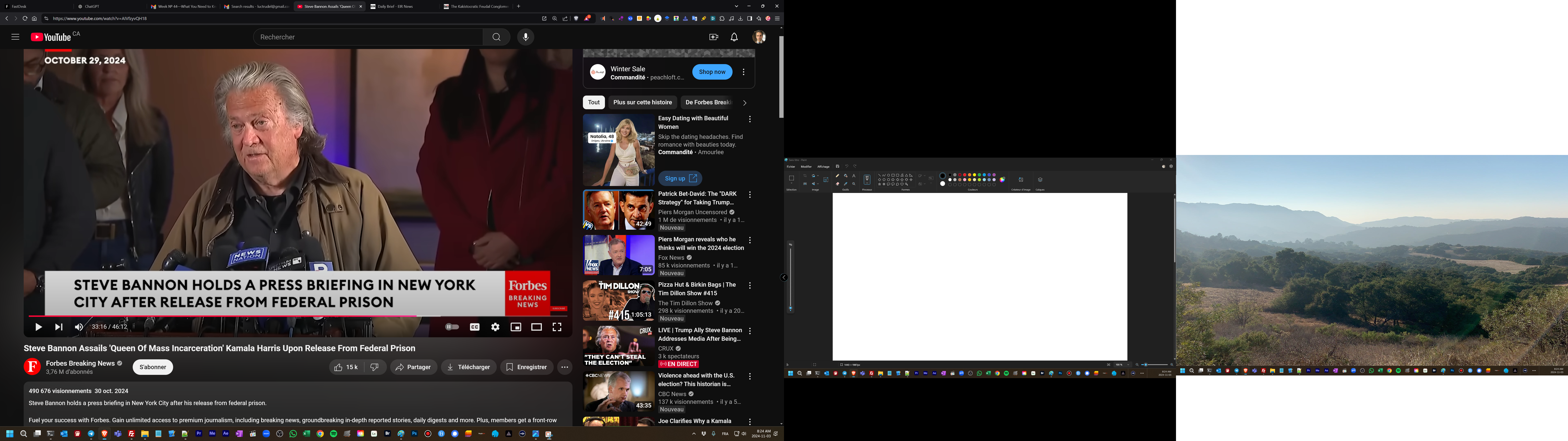Start voice search with the microphone icon

pyautogui.click(x=526, y=37)
